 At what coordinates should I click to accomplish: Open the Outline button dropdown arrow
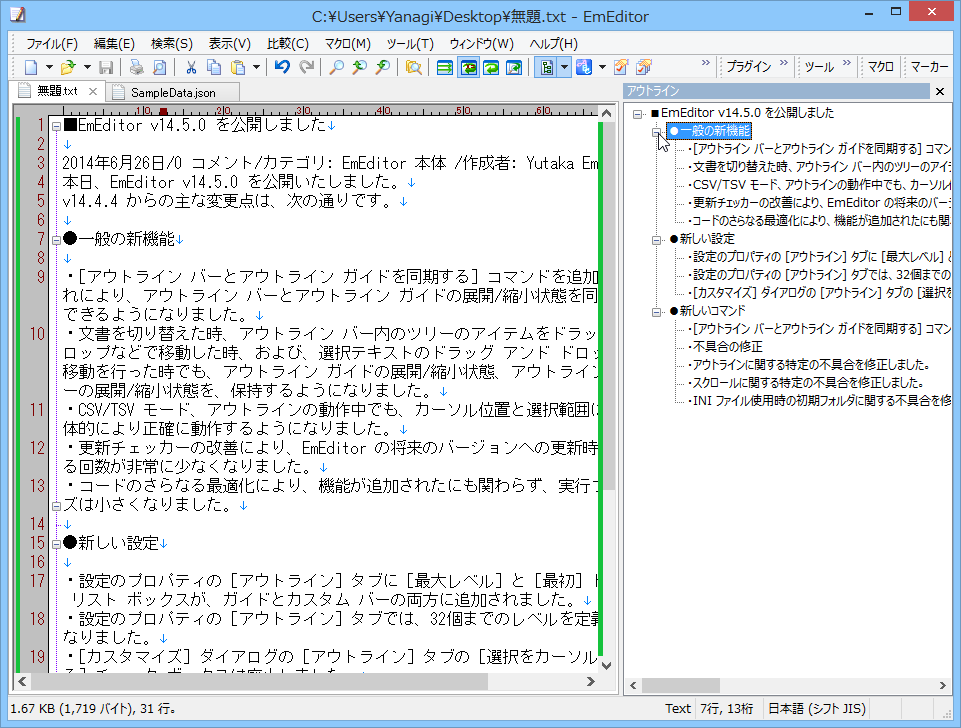564,67
